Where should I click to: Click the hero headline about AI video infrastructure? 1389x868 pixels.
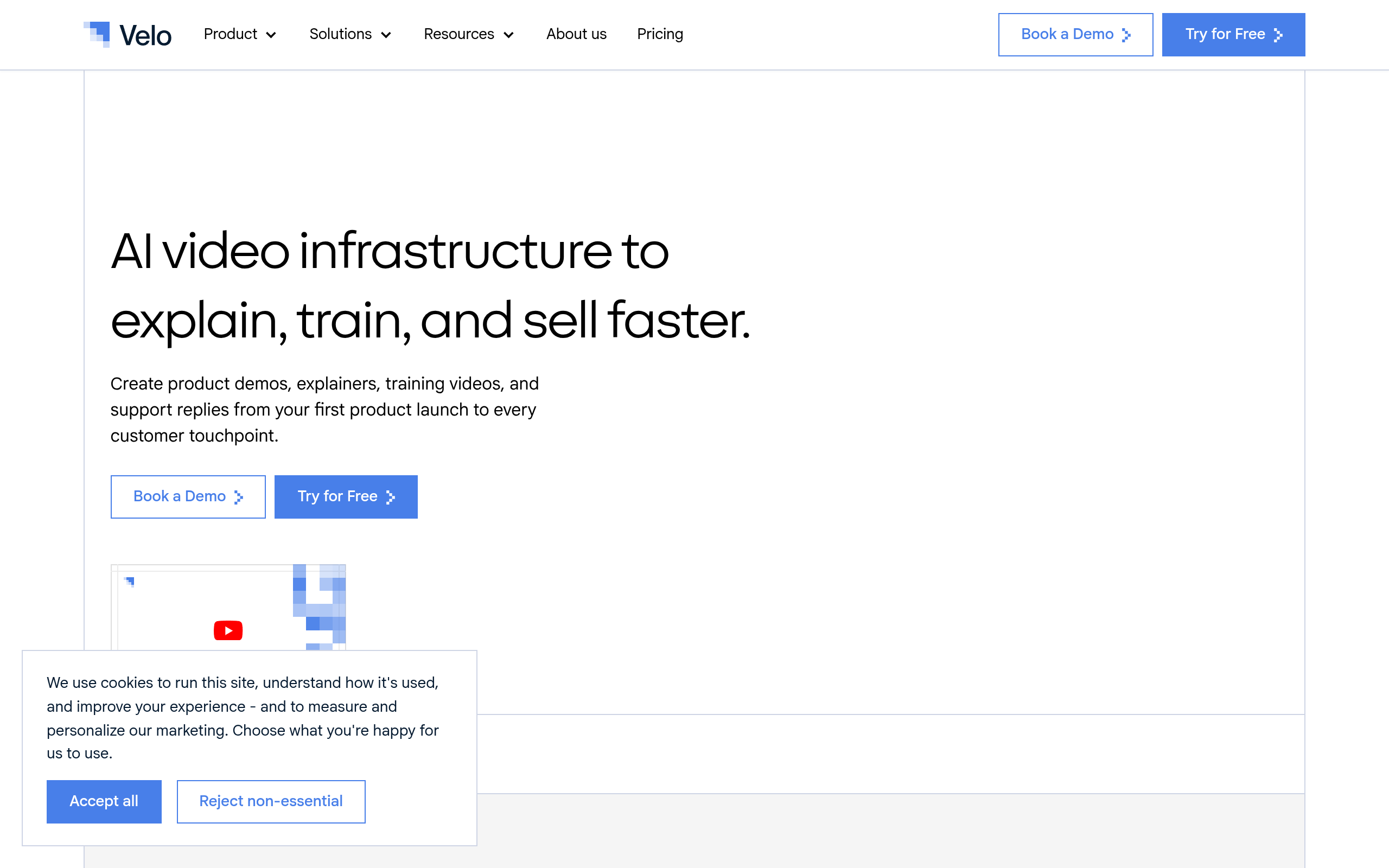tap(430, 285)
